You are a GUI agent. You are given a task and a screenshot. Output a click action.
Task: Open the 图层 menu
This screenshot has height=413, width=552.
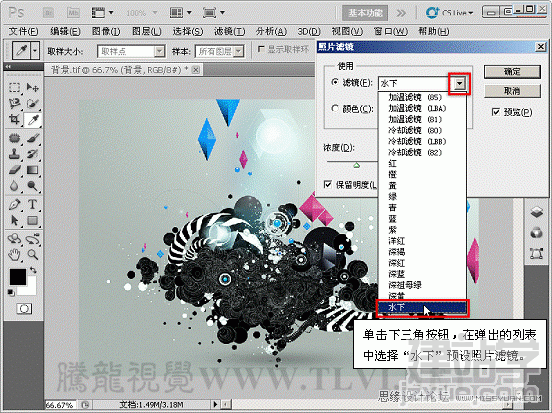tap(146, 32)
